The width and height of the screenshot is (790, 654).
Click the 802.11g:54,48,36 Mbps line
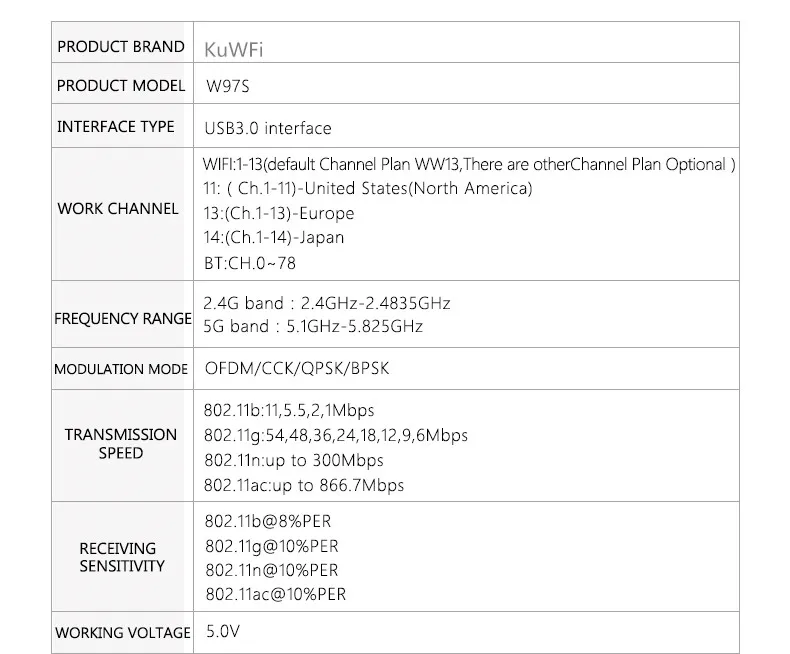point(336,435)
